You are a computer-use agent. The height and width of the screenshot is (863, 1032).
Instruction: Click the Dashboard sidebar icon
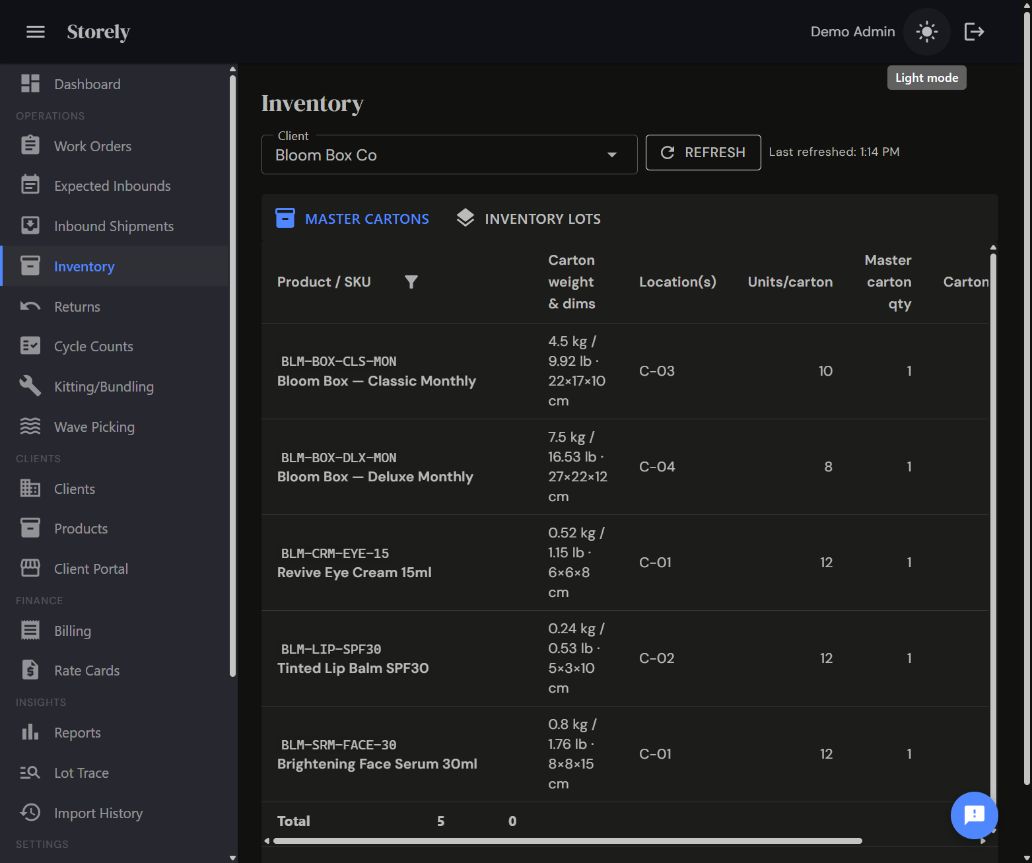(x=30, y=84)
